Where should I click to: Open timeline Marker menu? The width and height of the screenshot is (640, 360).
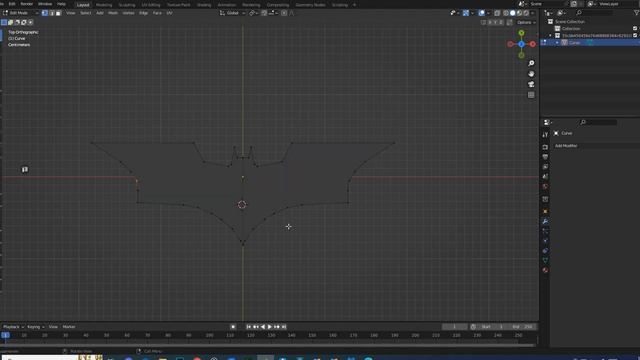[69, 327]
